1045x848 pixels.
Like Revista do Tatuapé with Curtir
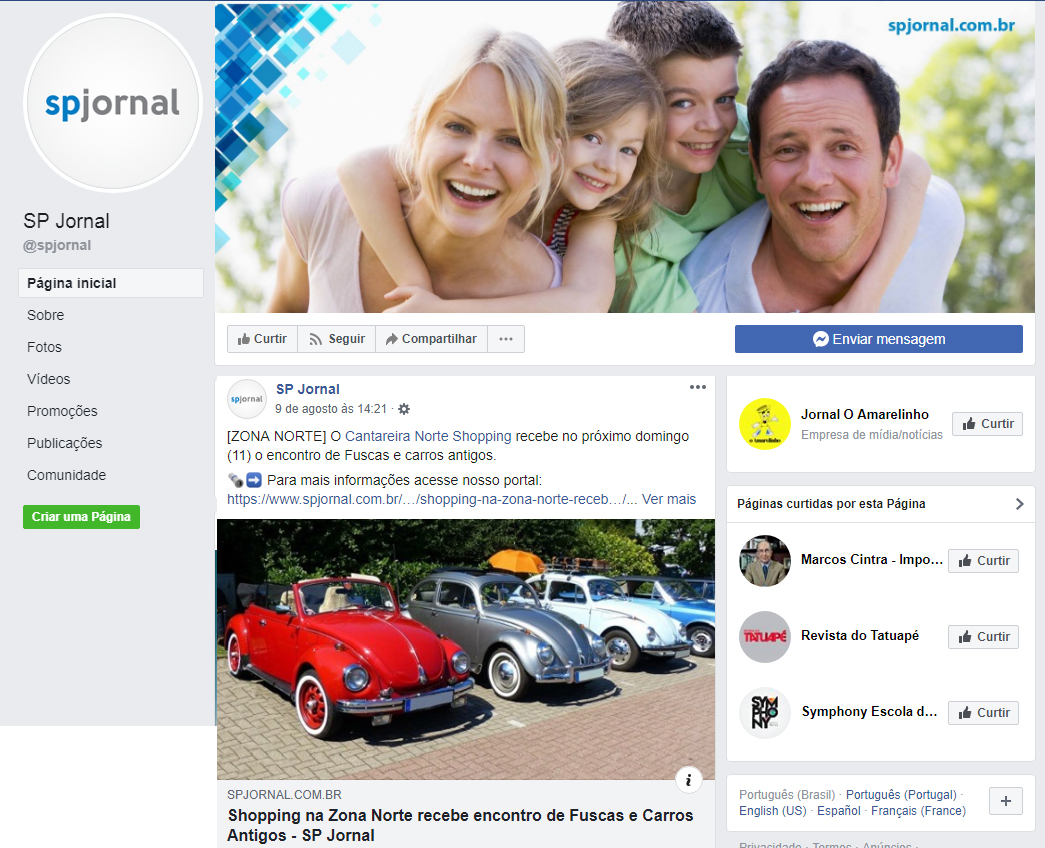(x=983, y=637)
